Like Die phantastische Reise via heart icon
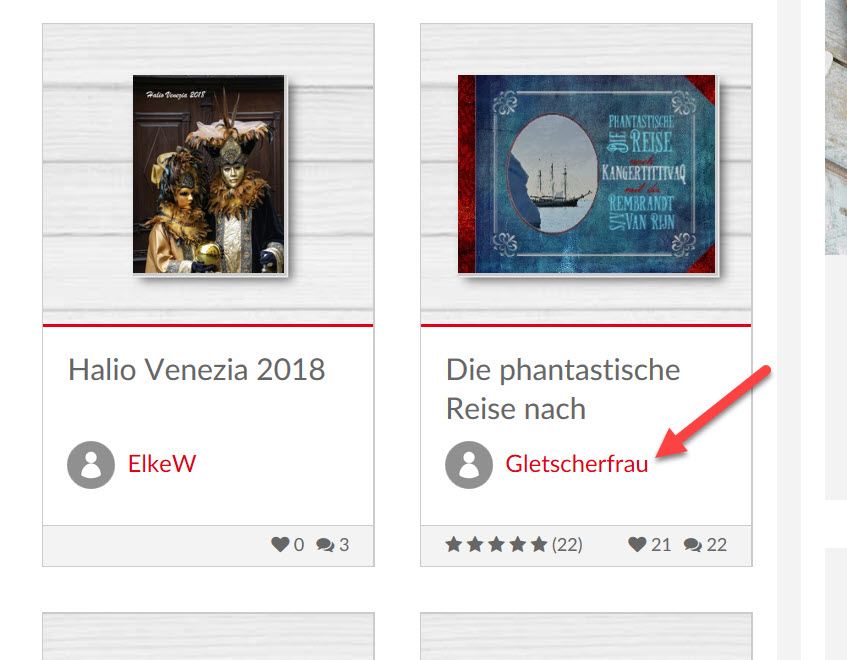The width and height of the screenshot is (847, 660). (x=637, y=544)
